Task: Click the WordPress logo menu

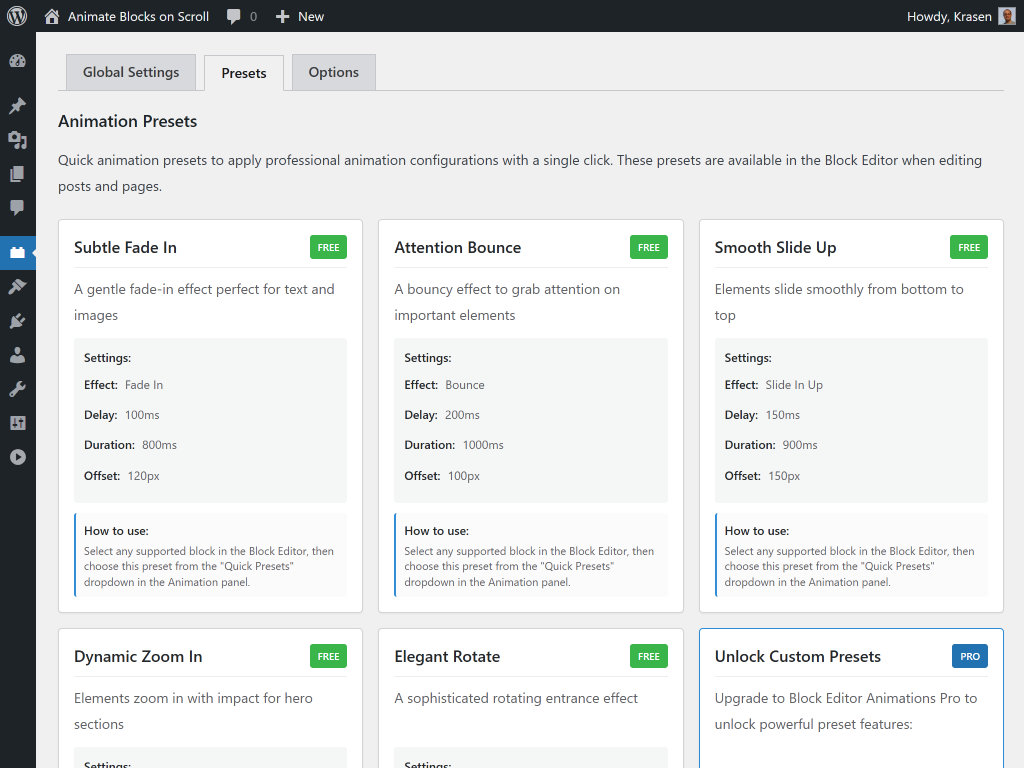Action: tap(17, 16)
